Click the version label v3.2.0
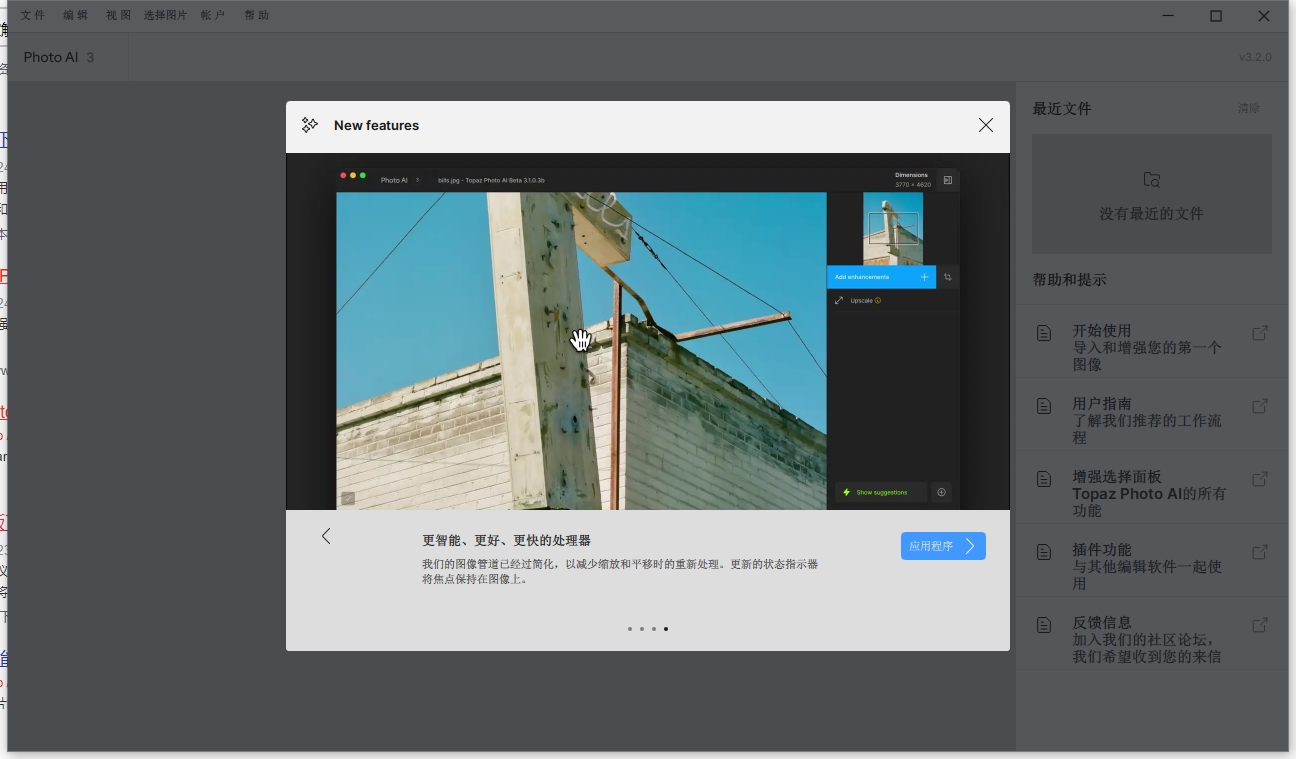 (1255, 57)
